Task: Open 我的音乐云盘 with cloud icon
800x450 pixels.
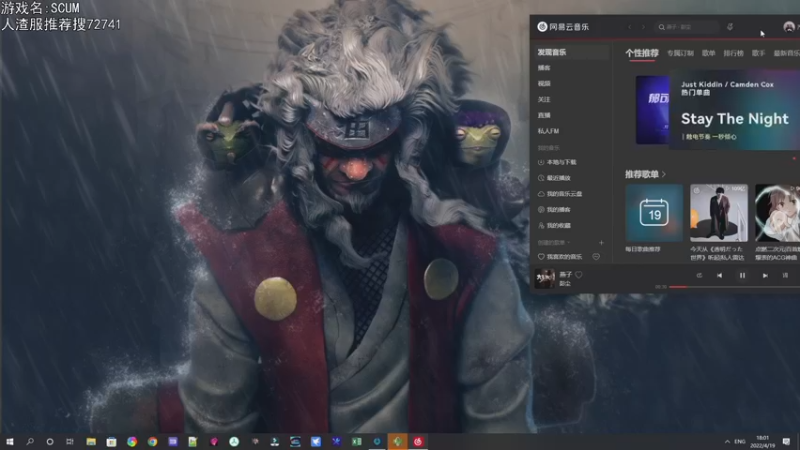Action: [x=560, y=194]
